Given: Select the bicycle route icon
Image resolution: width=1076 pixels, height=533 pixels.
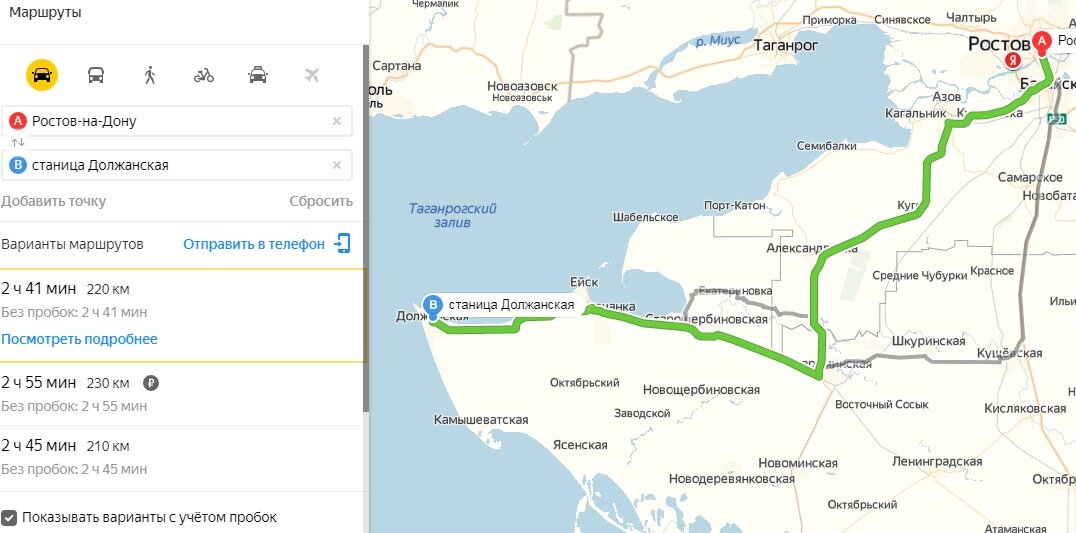Looking at the screenshot, I should (204, 75).
